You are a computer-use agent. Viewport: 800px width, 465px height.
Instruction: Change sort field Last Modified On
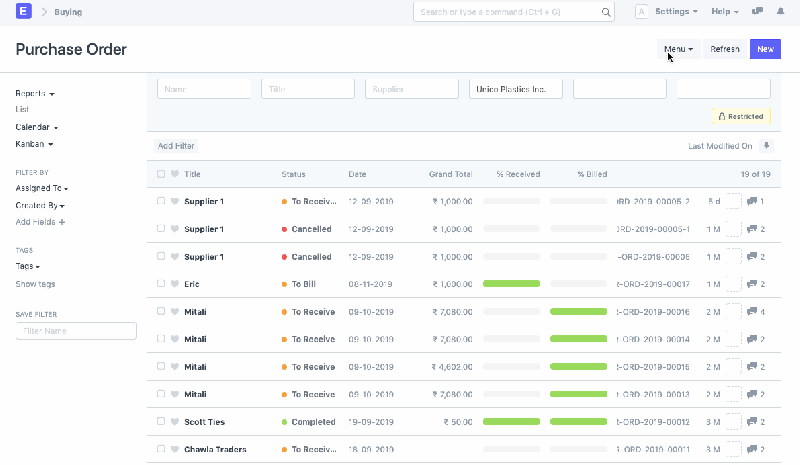click(x=720, y=146)
